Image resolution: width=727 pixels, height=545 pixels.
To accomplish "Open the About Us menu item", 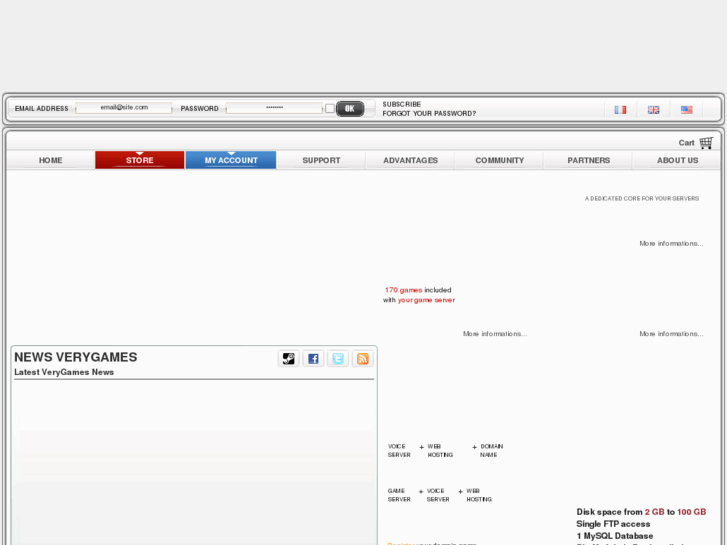I will [677, 160].
